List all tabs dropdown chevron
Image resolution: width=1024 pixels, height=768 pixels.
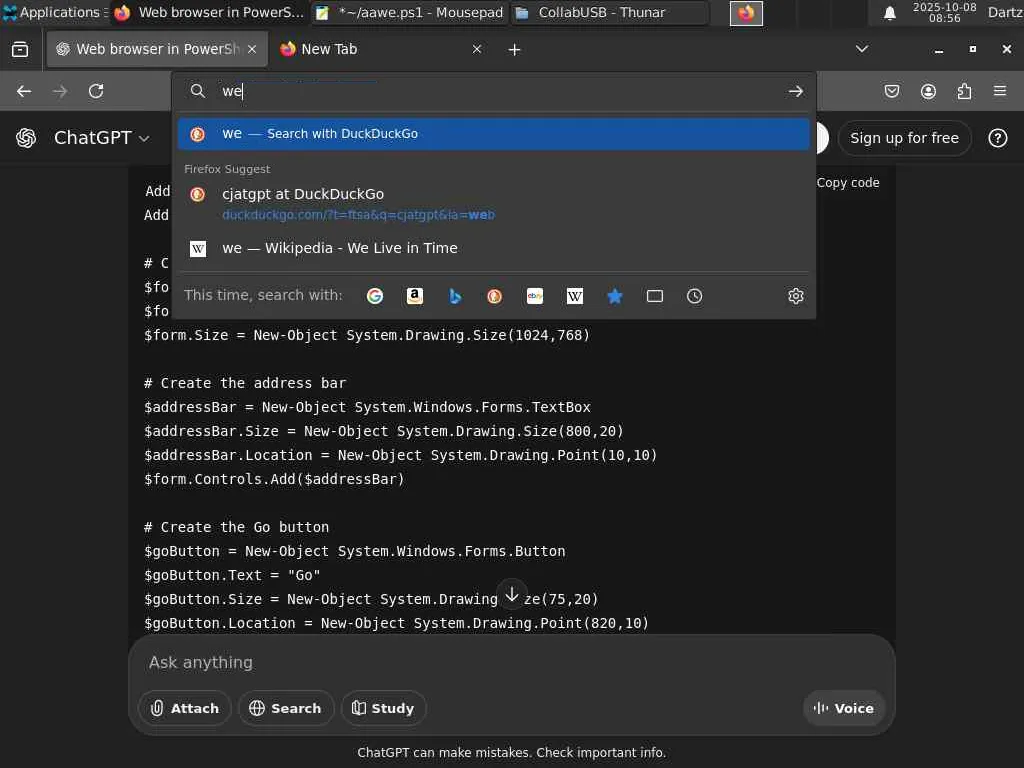coord(861,49)
